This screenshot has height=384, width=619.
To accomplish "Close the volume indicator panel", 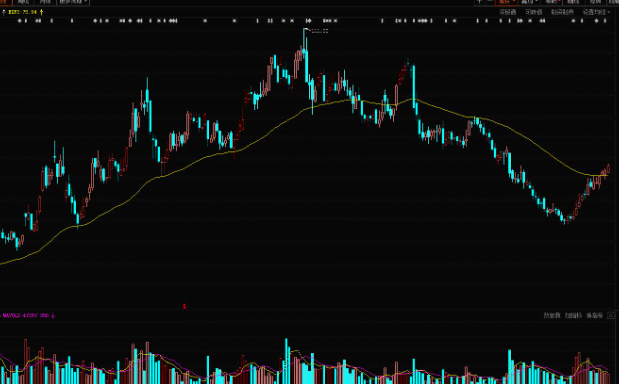I will pos(611,315).
